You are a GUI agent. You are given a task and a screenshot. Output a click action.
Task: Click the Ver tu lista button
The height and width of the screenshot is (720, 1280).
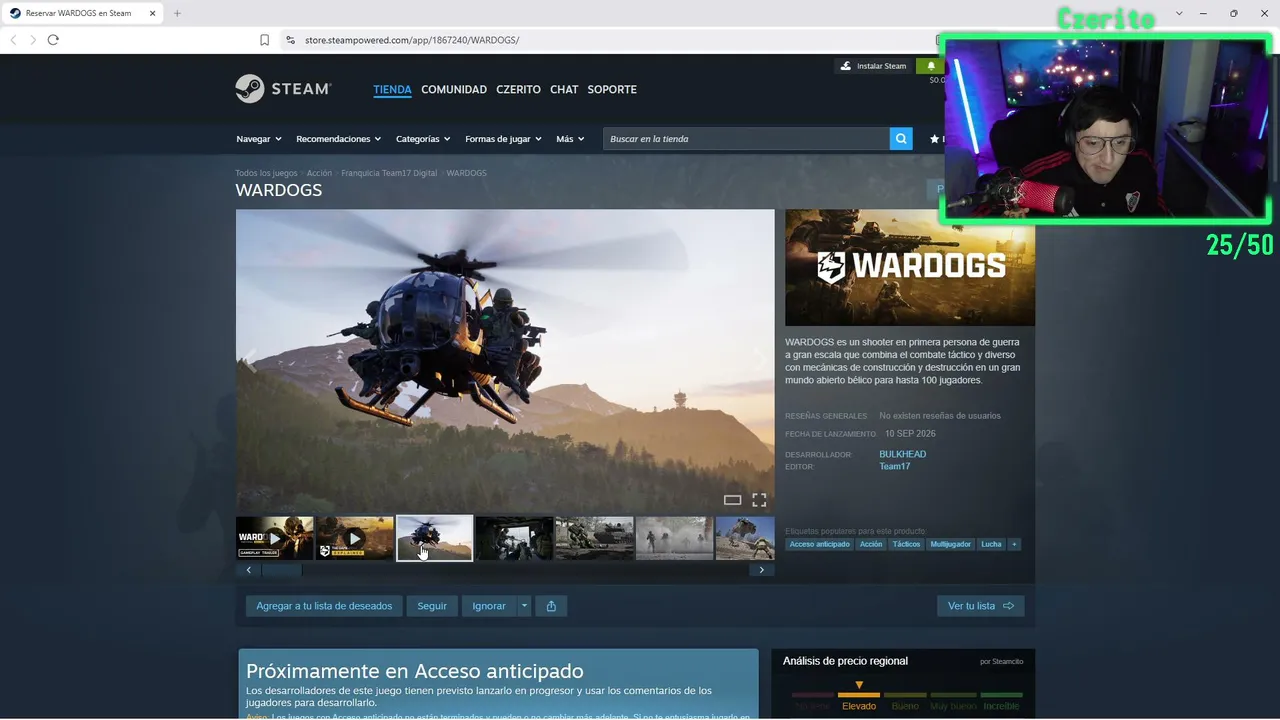(x=980, y=606)
